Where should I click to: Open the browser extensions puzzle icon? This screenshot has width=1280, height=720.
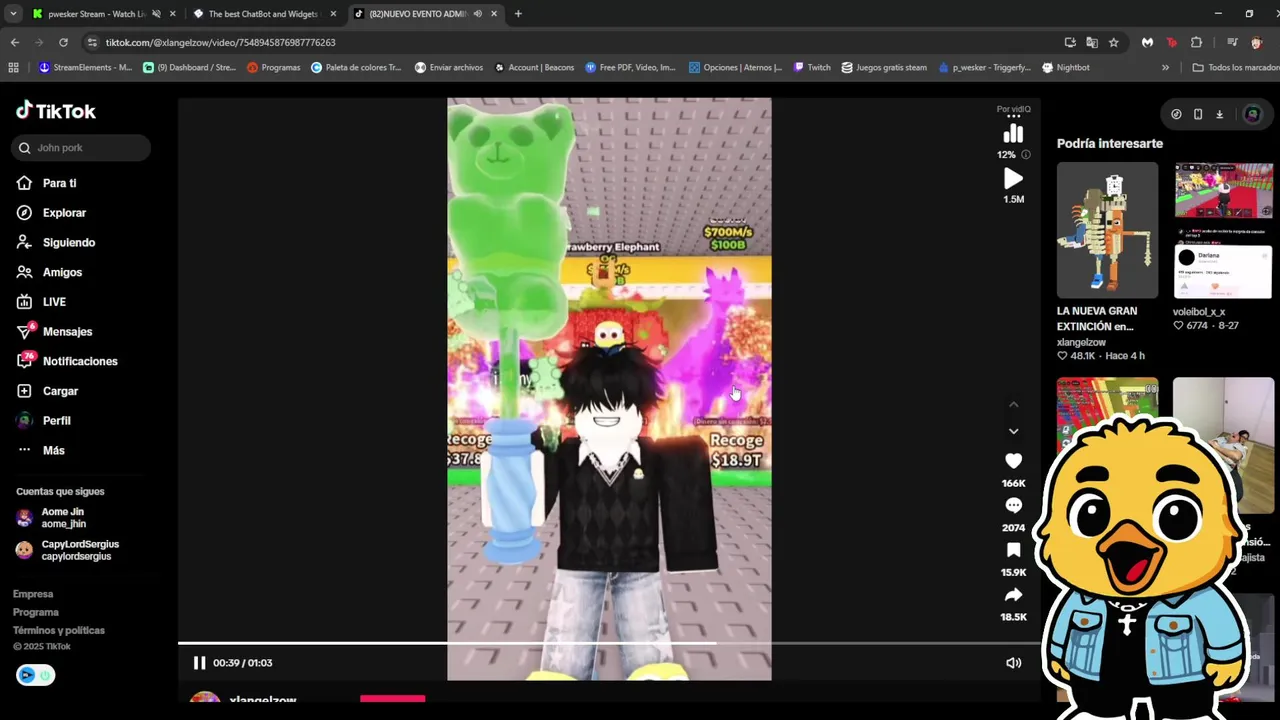(1196, 42)
